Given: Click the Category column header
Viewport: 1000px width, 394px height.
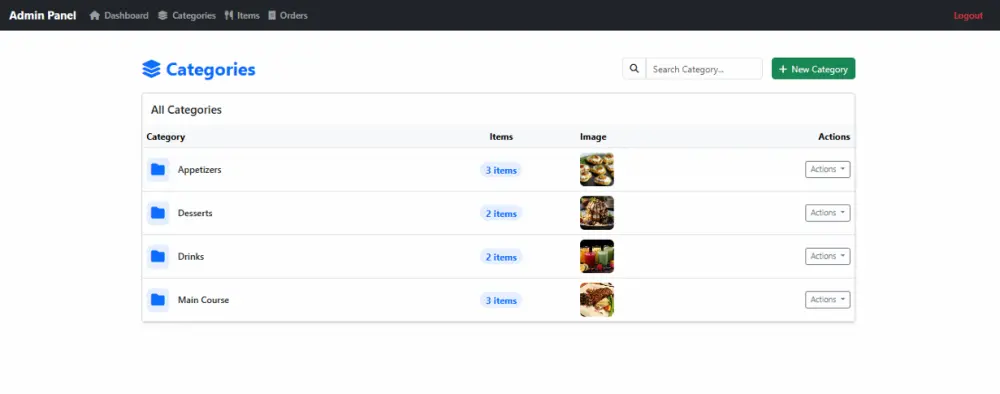Looking at the screenshot, I should (x=166, y=136).
